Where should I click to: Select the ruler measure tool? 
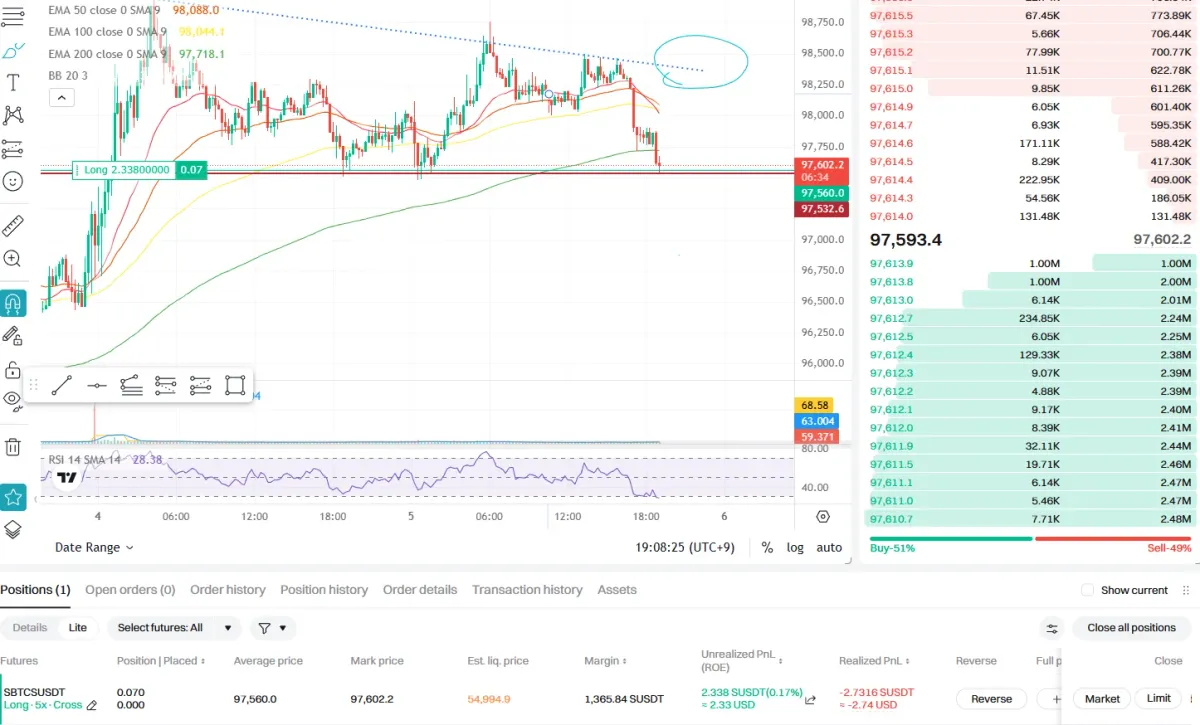(x=13, y=225)
